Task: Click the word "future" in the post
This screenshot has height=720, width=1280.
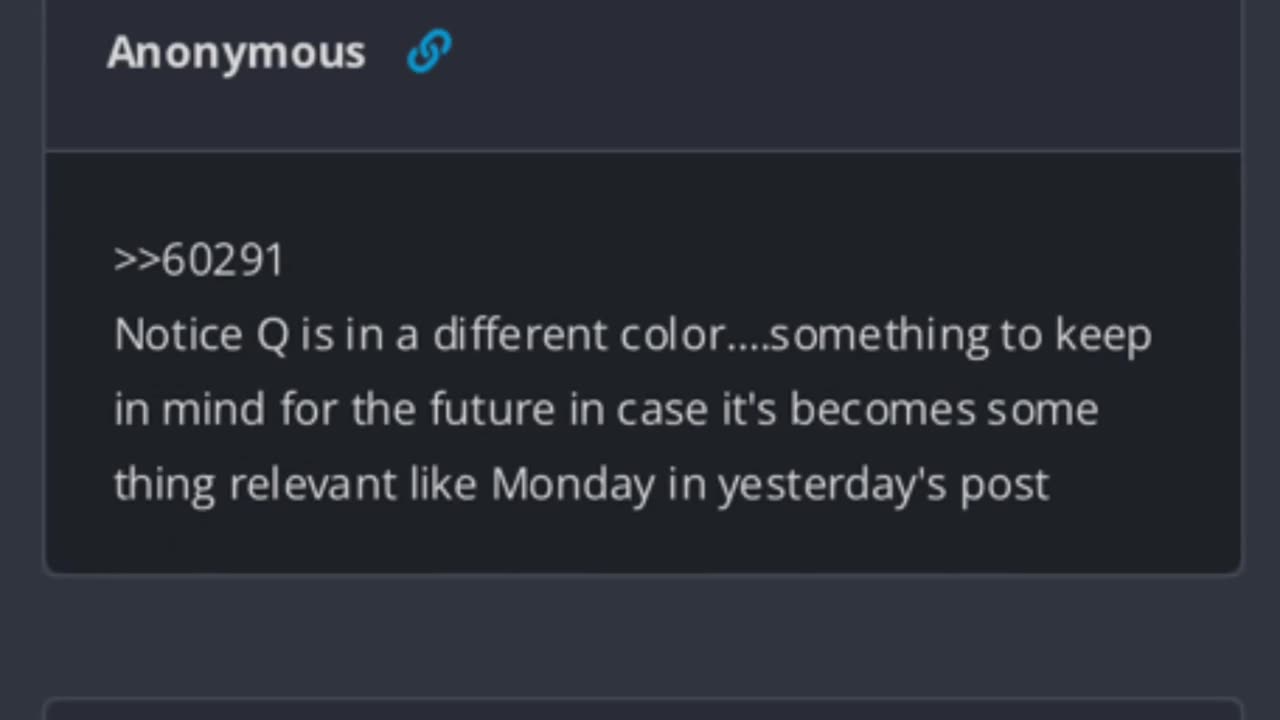Action: click(494, 410)
